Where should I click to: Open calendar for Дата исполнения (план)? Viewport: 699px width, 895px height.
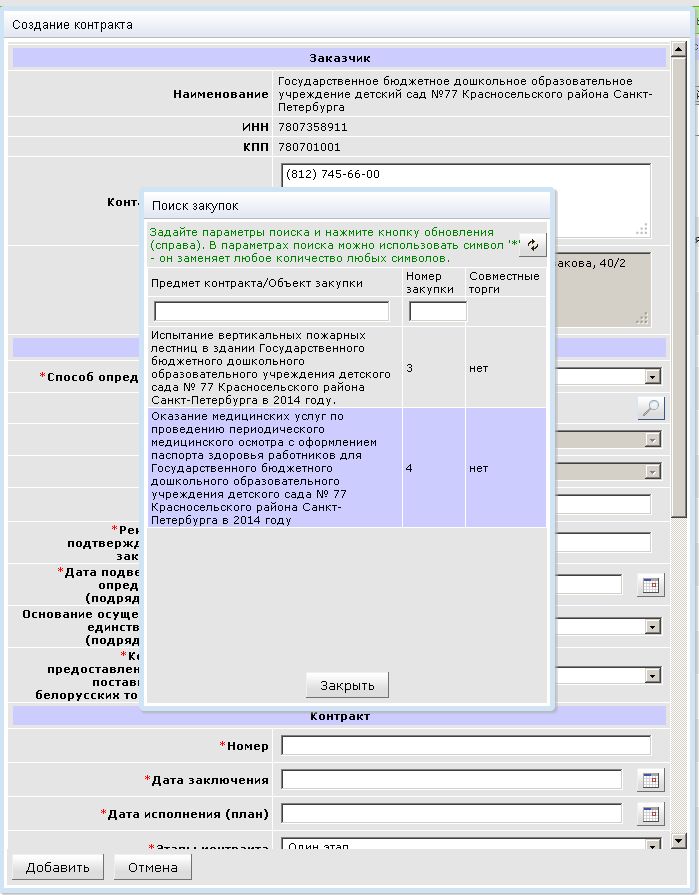coord(650,814)
